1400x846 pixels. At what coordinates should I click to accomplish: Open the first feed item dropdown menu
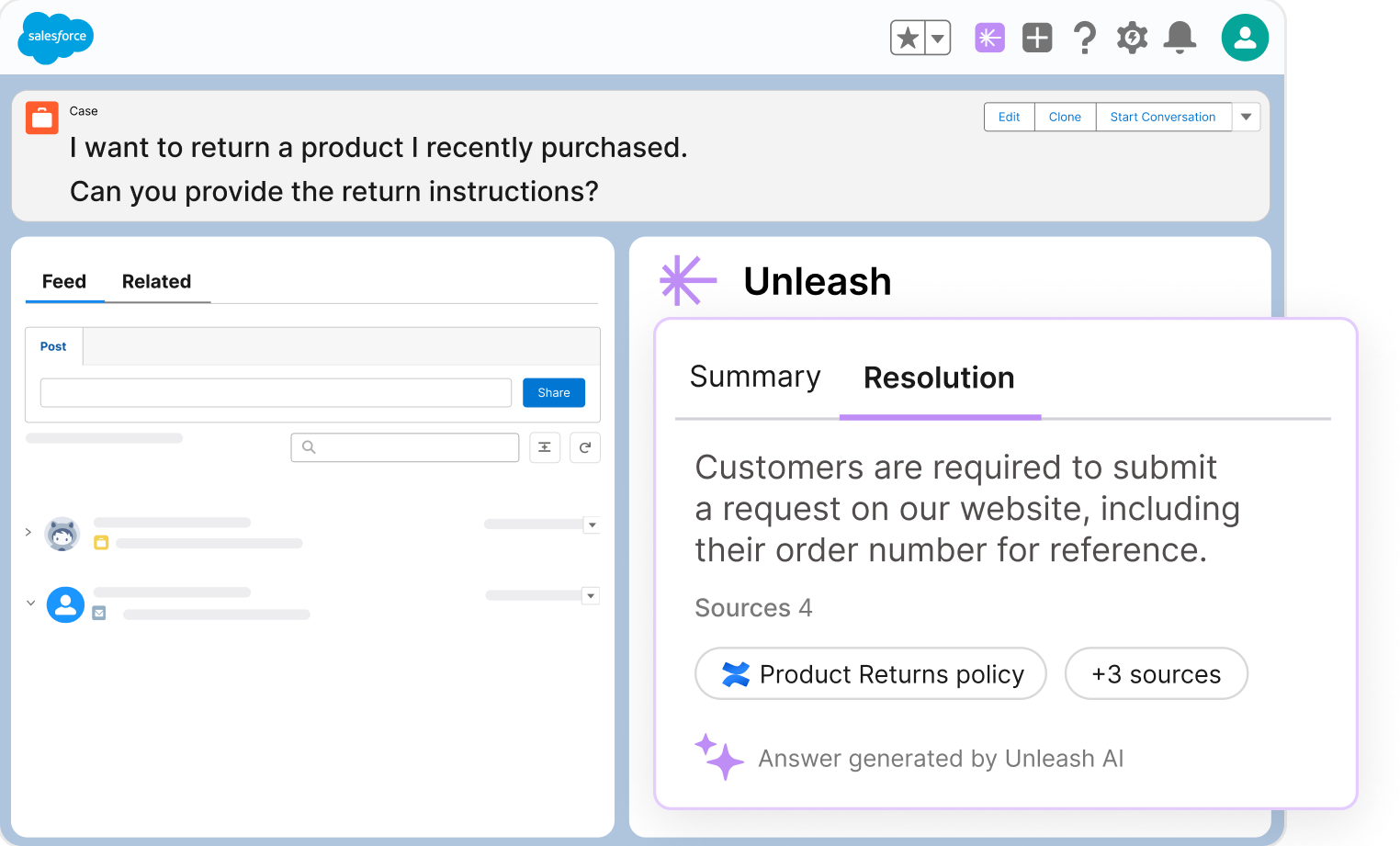point(592,525)
